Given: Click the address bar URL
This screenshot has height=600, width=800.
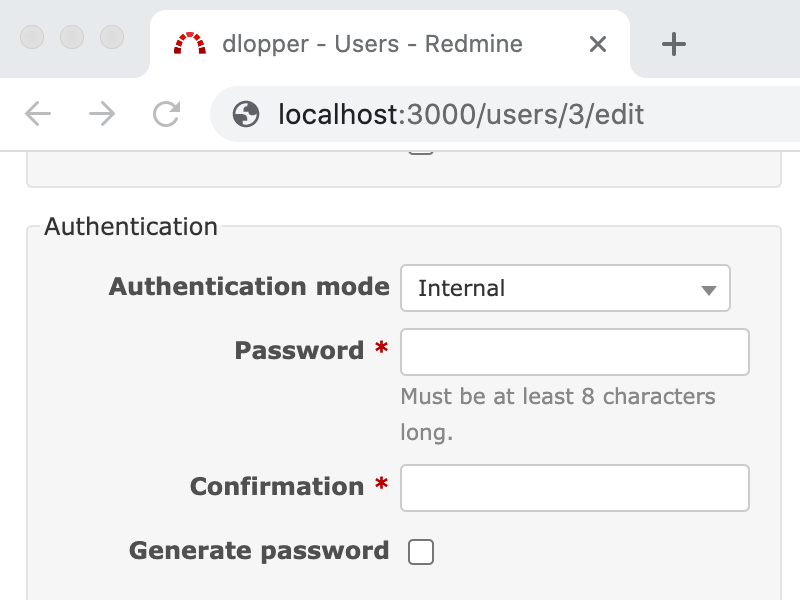Looking at the screenshot, I should [461, 114].
